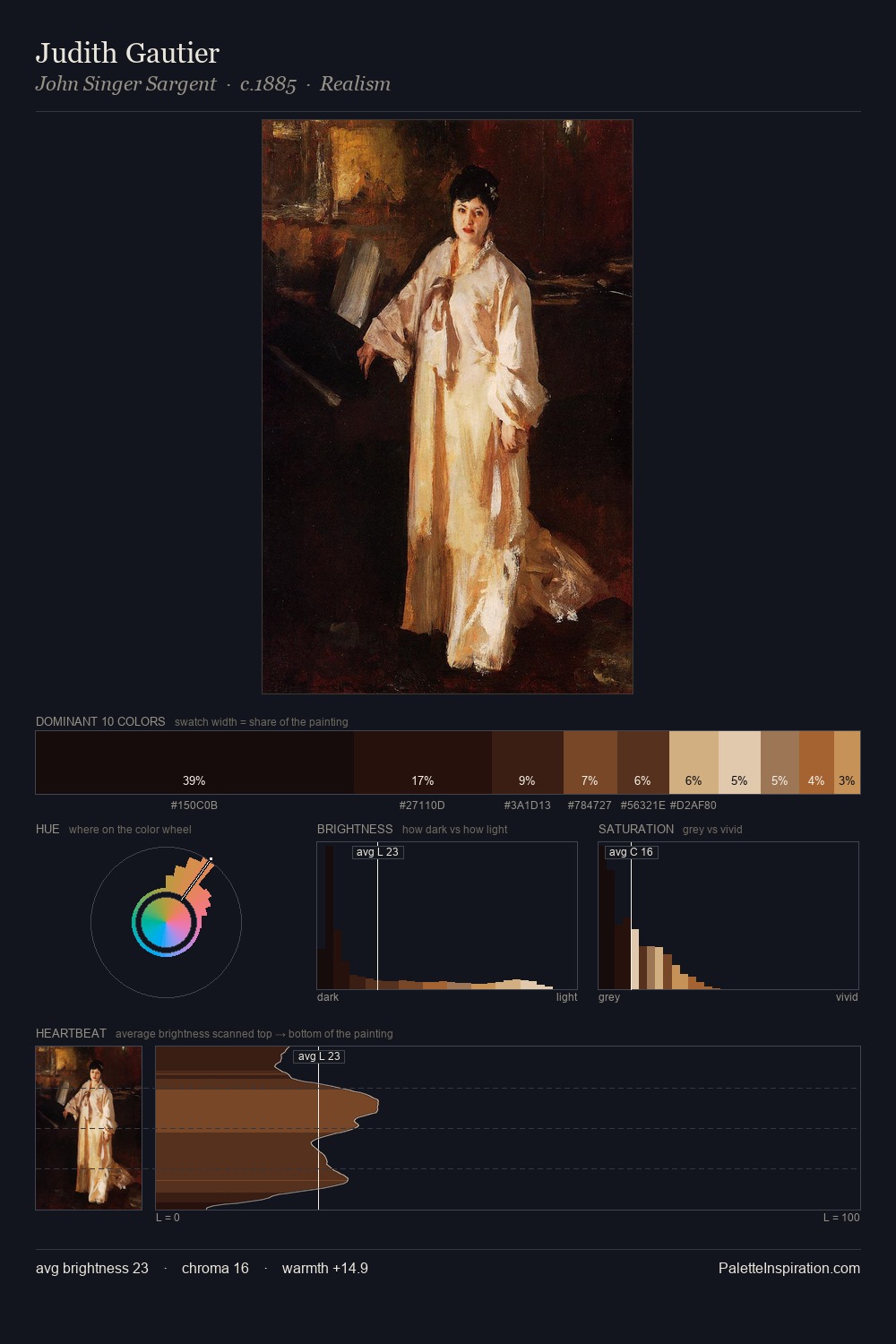Open the small heartbeat painting thumbnail
The image size is (896, 1344).
pos(89,1128)
